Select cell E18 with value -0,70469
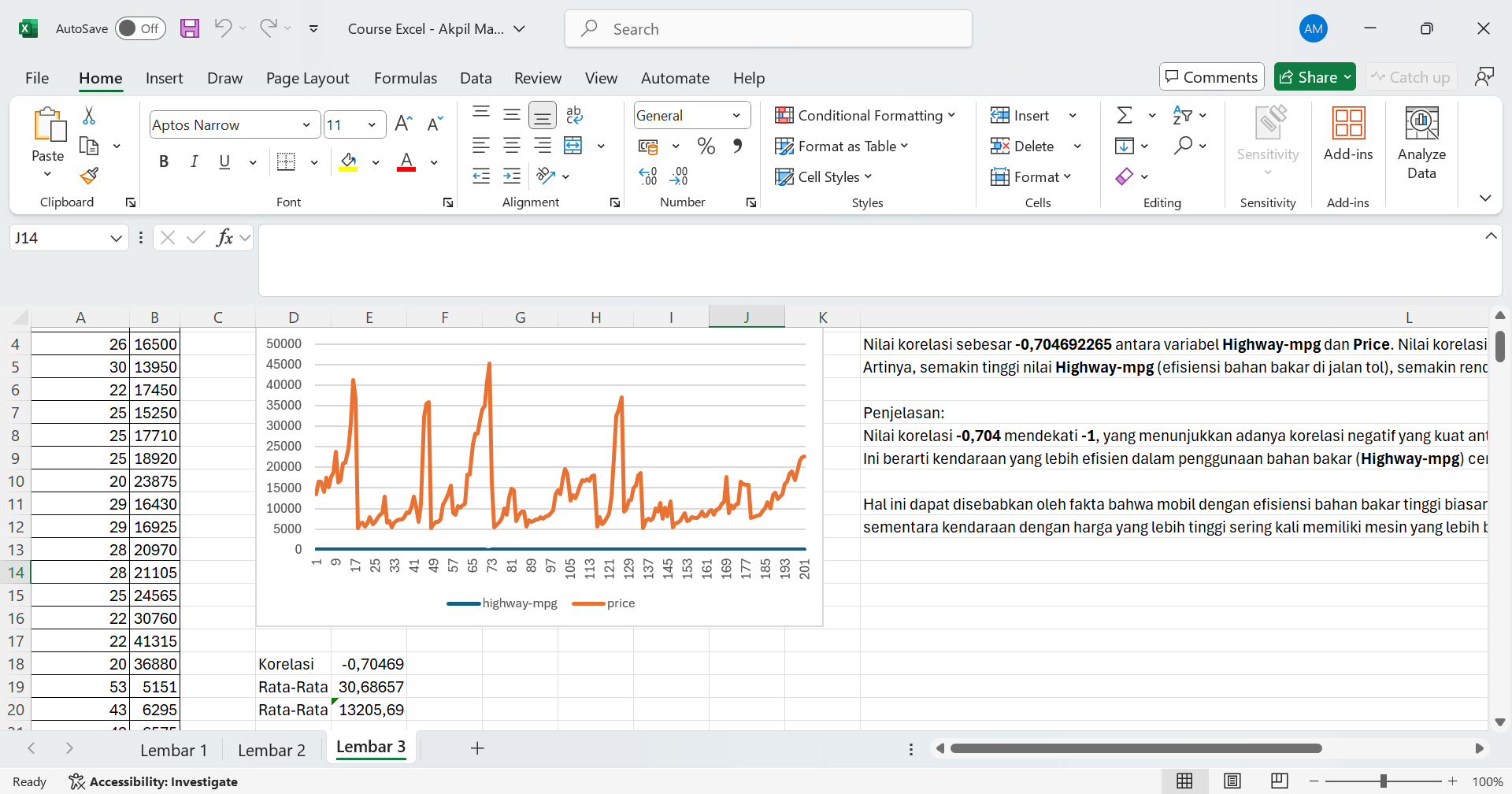The width and height of the screenshot is (1512, 794). [369, 664]
